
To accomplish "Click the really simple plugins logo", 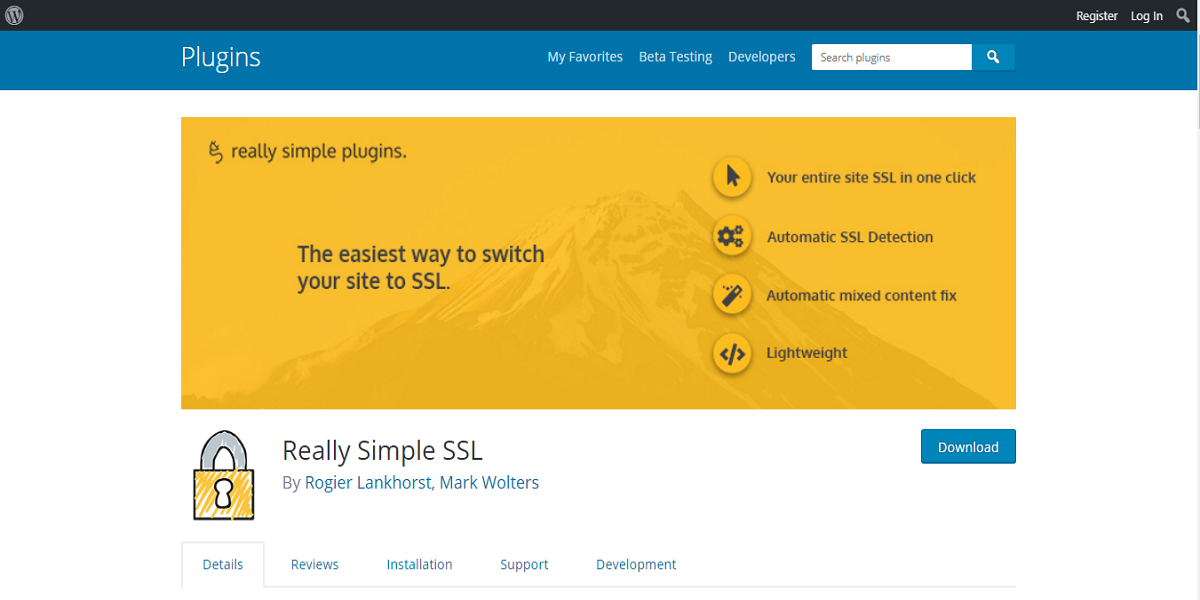I will click(307, 152).
